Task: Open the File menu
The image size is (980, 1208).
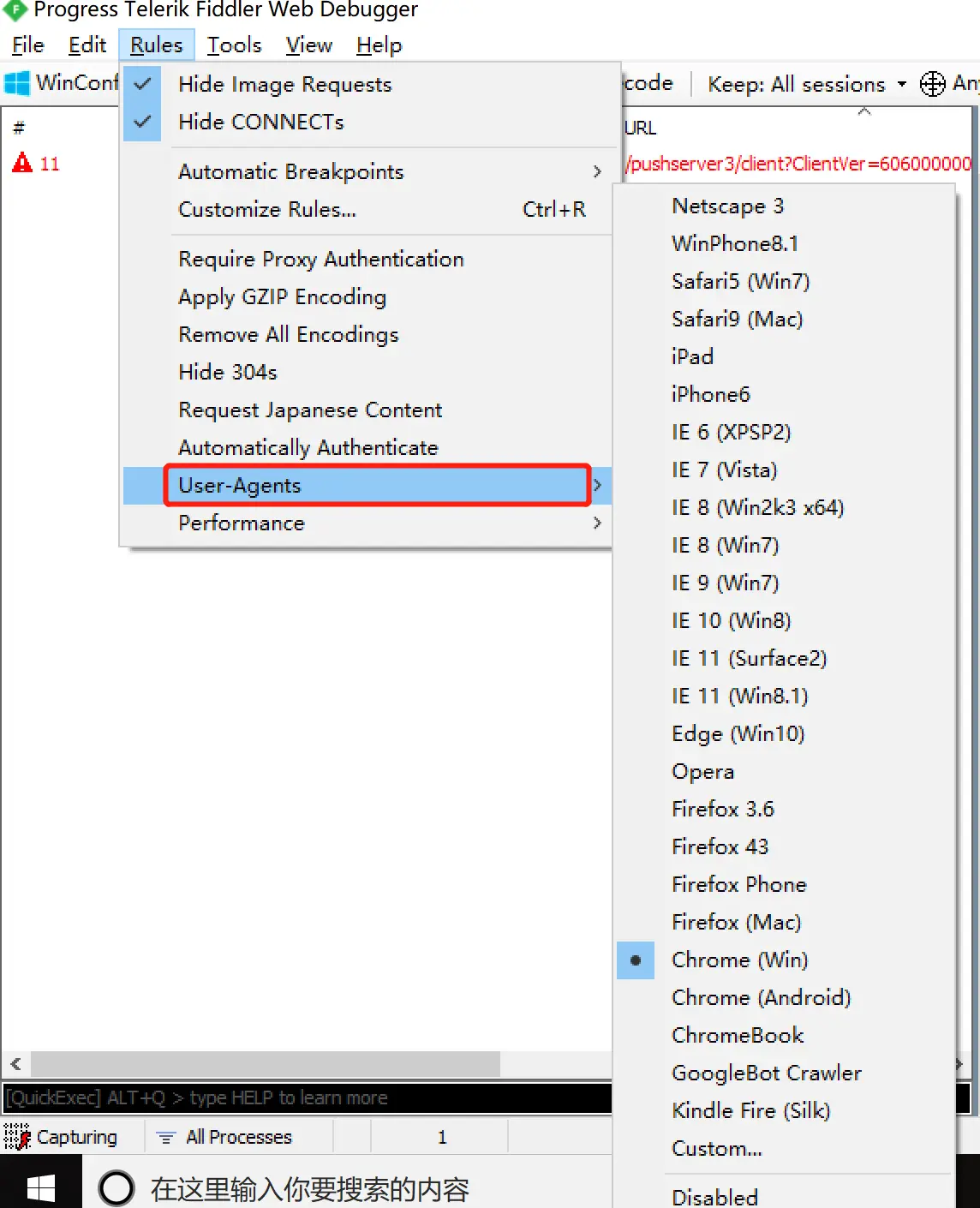Action: tap(28, 45)
